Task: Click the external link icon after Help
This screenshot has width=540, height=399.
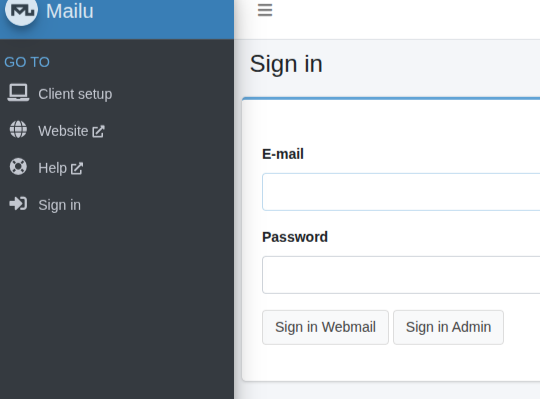Action: coord(77,168)
